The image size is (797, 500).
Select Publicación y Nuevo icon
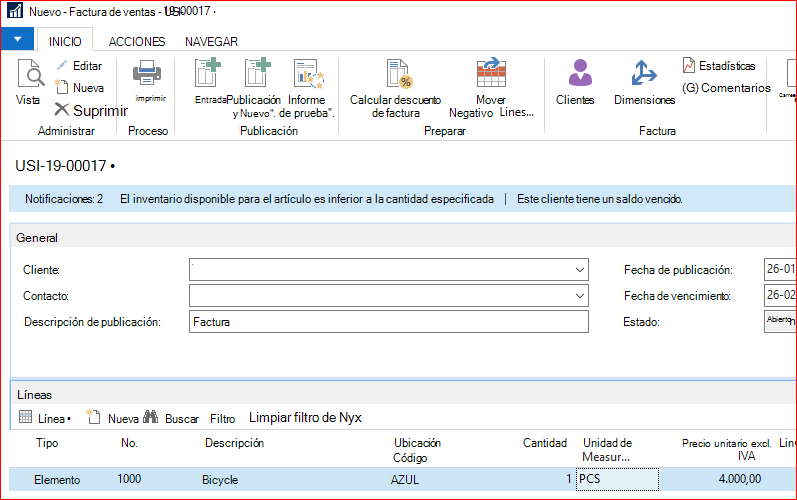coord(257,72)
